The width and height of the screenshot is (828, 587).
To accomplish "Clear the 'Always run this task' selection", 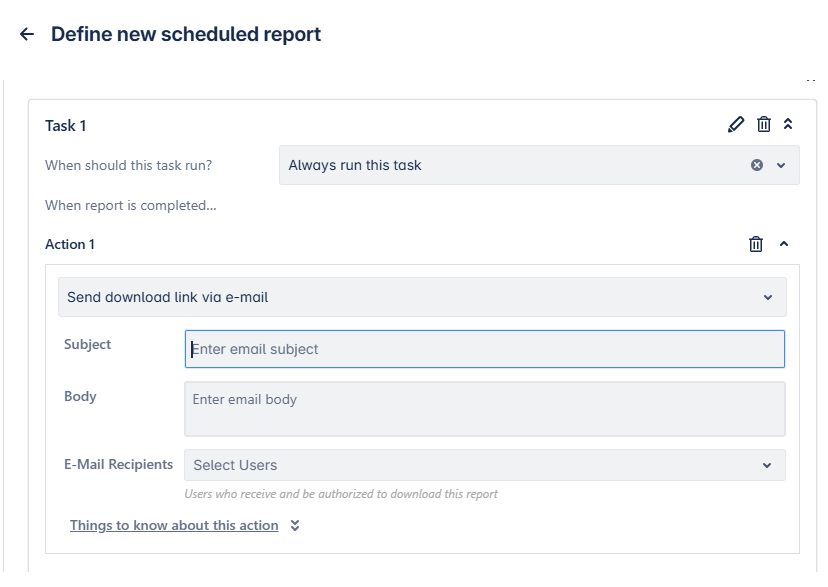I will click(757, 165).
